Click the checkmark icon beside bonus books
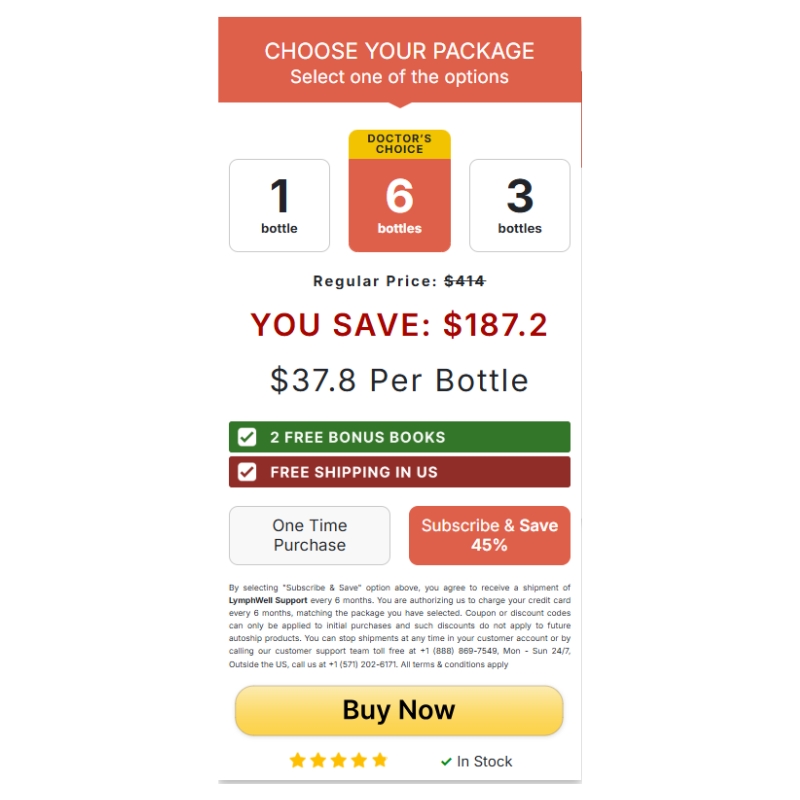Viewport: 800px width, 800px height. point(247,437)
